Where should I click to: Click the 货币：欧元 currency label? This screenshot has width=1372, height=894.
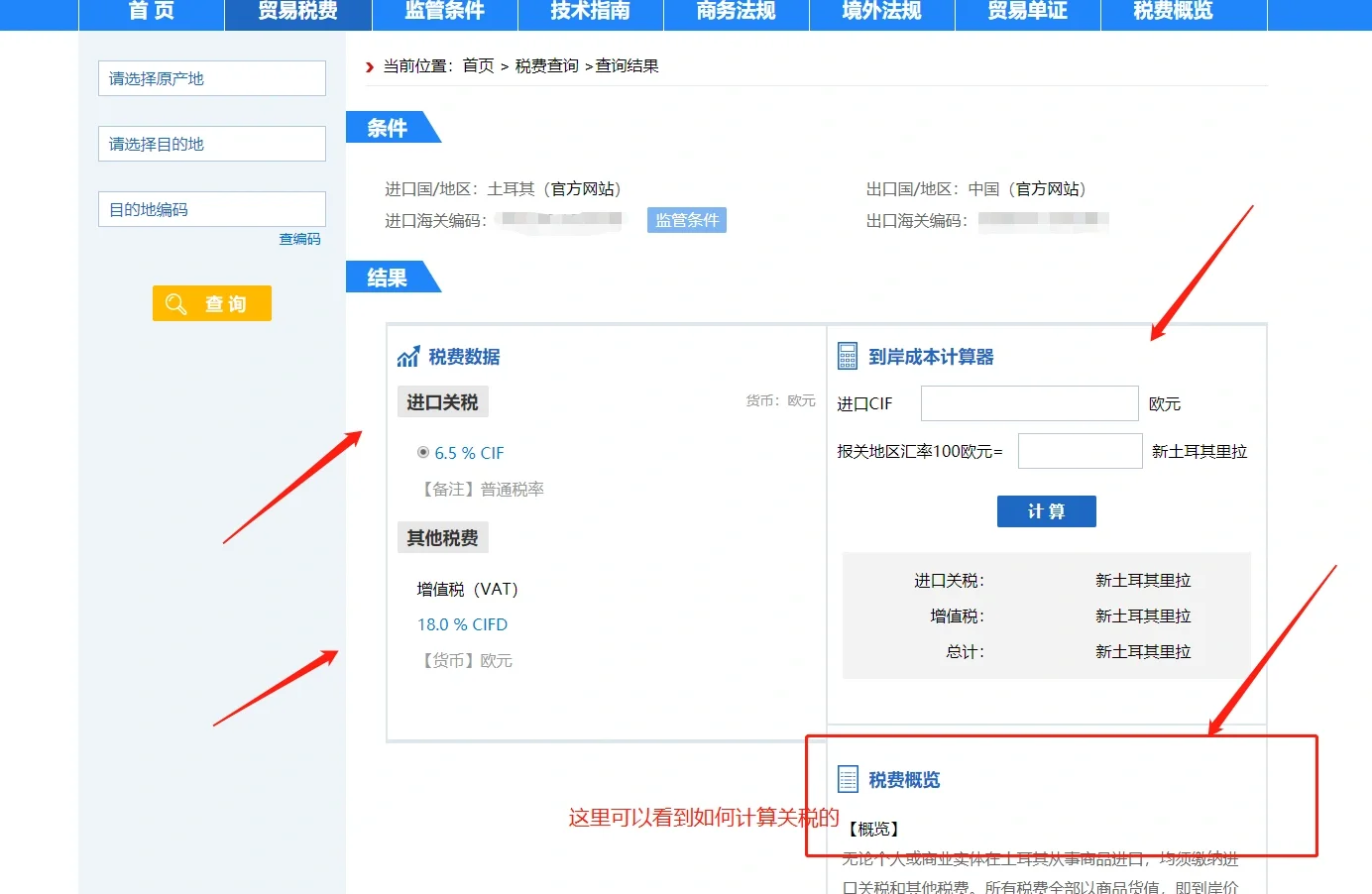coord(781,400)
